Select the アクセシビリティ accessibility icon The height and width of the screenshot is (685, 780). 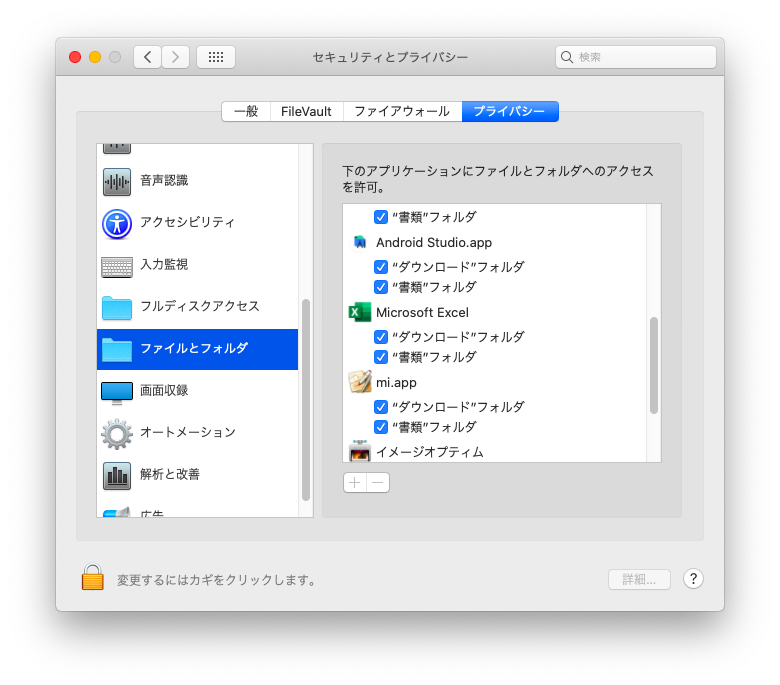click(x=117, y=223)
